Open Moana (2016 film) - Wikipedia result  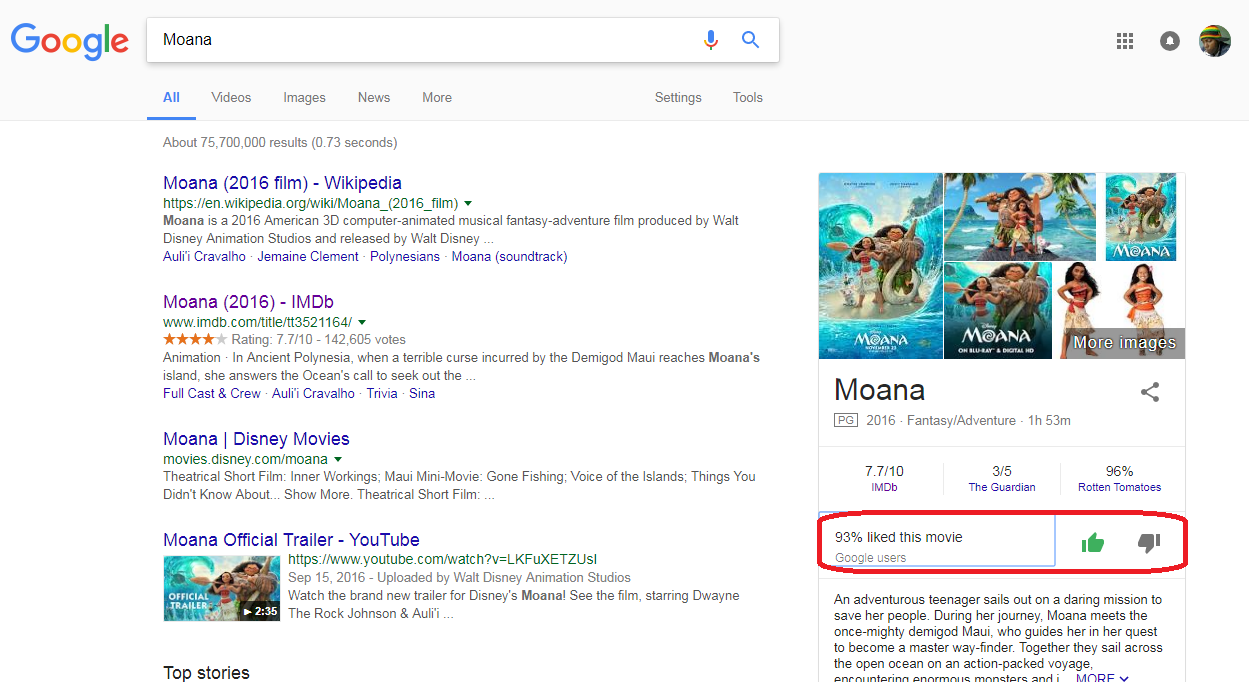click(282, 183)
